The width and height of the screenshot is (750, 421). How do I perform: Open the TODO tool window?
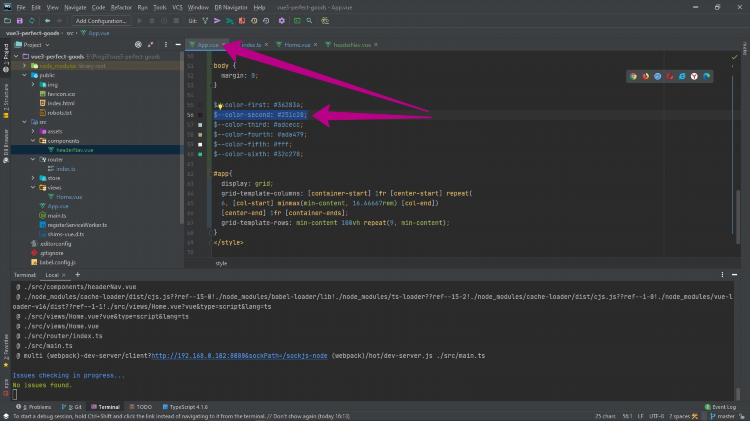141,407
